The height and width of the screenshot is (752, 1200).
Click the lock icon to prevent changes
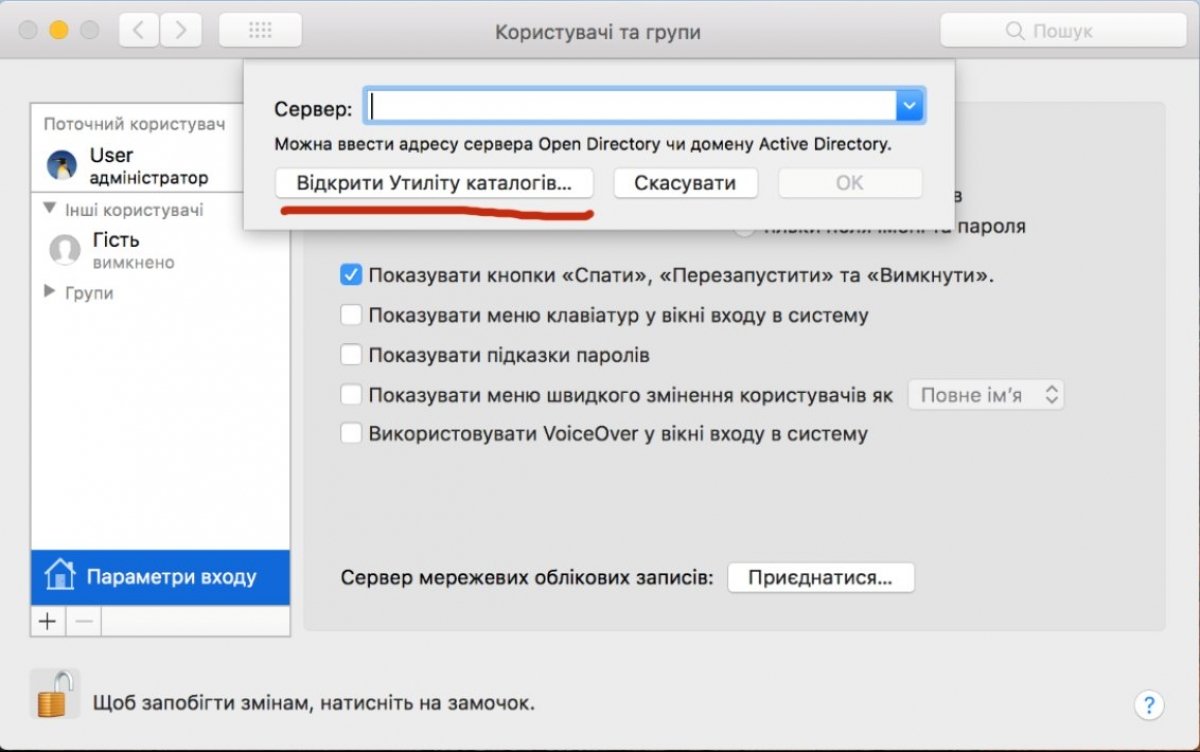pyautogui.click(x=56, y=693)
